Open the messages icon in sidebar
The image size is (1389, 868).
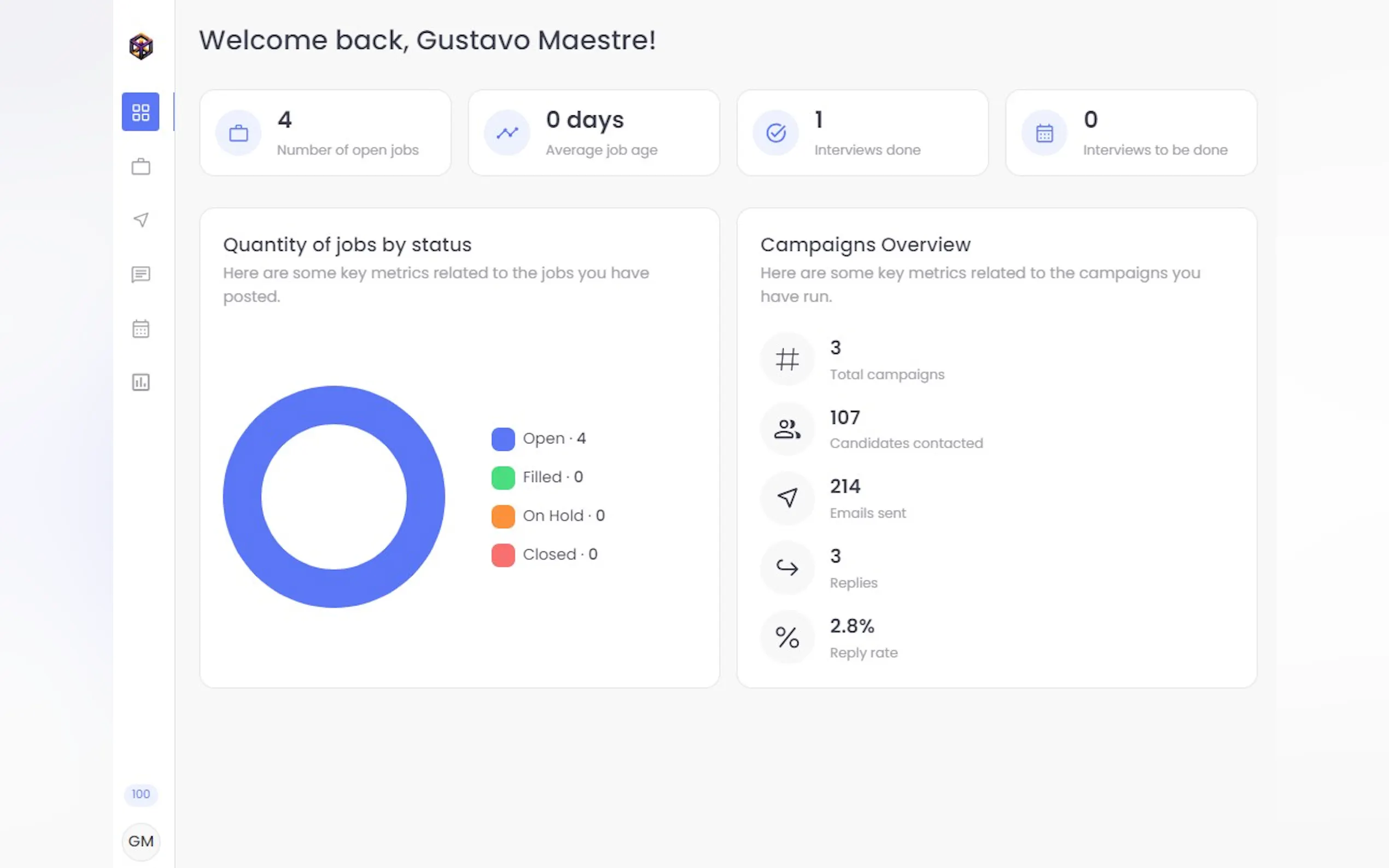141,274
